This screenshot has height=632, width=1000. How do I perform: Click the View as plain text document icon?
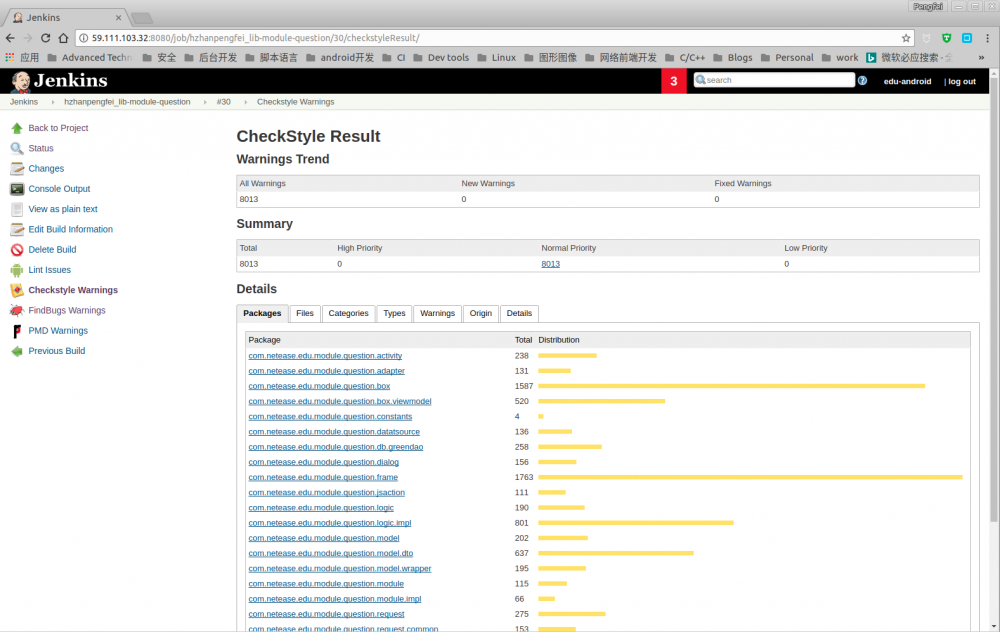[x=17, y=209]
